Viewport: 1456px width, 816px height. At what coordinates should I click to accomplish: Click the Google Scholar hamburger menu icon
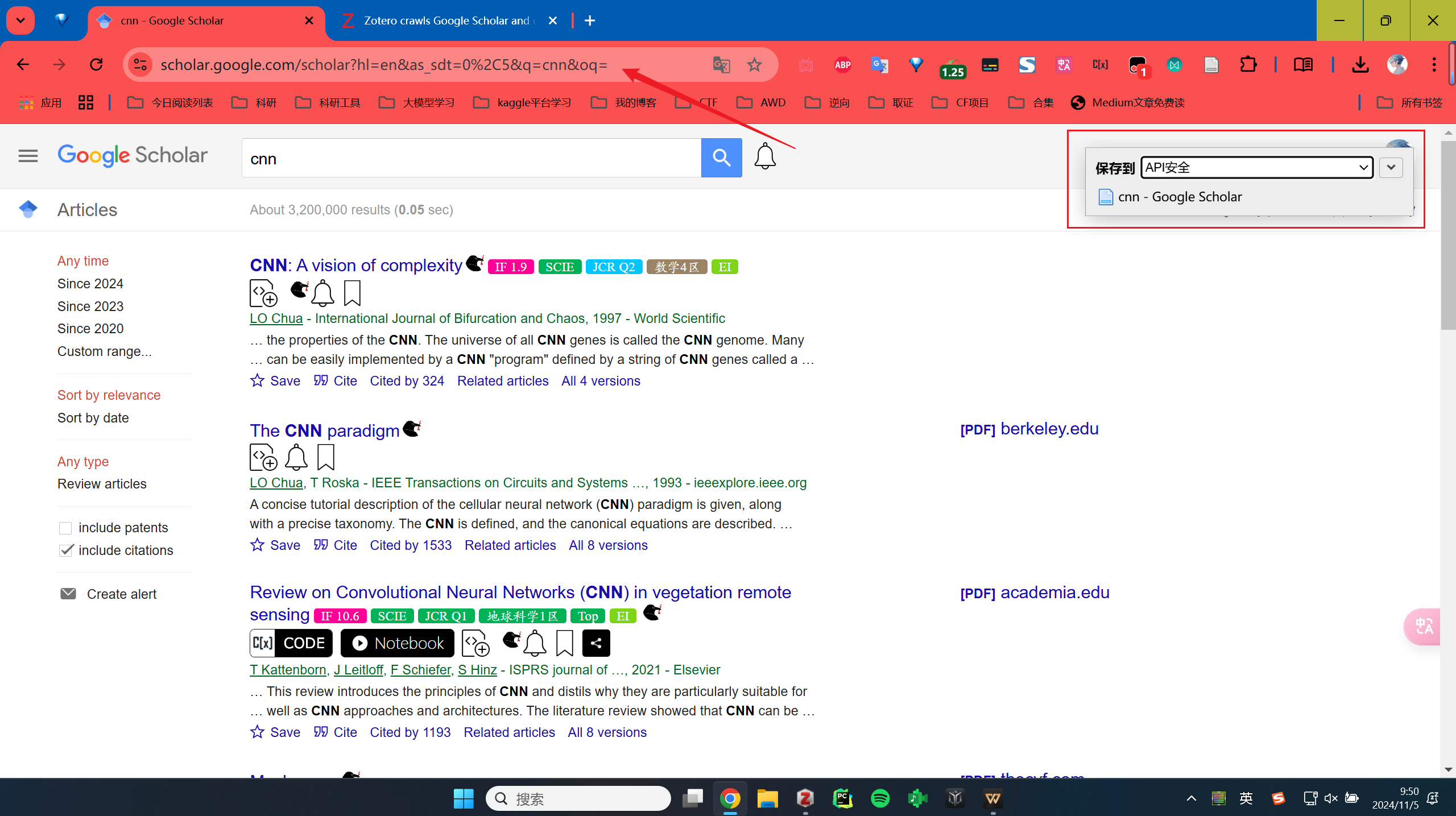coord(28,156)
